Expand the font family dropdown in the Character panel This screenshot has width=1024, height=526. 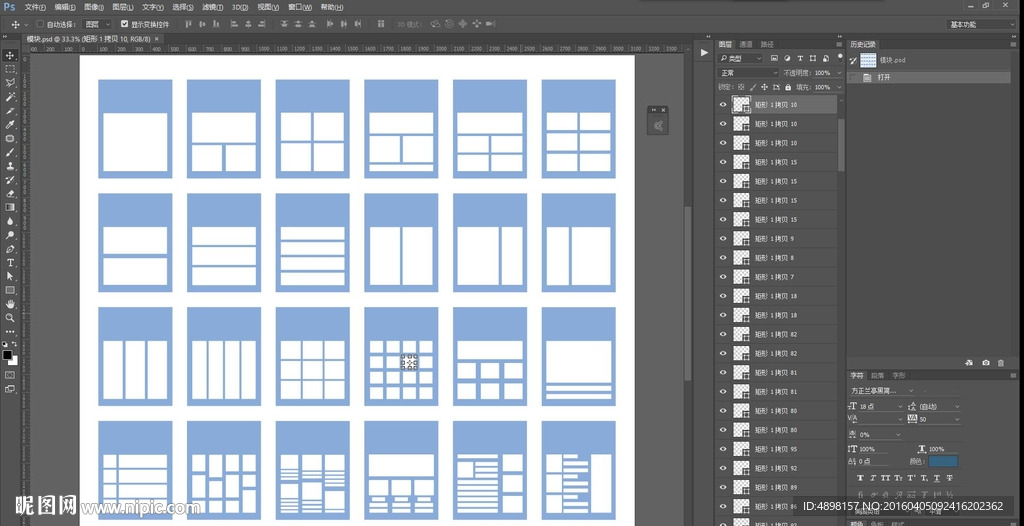[x=910, y=391]
